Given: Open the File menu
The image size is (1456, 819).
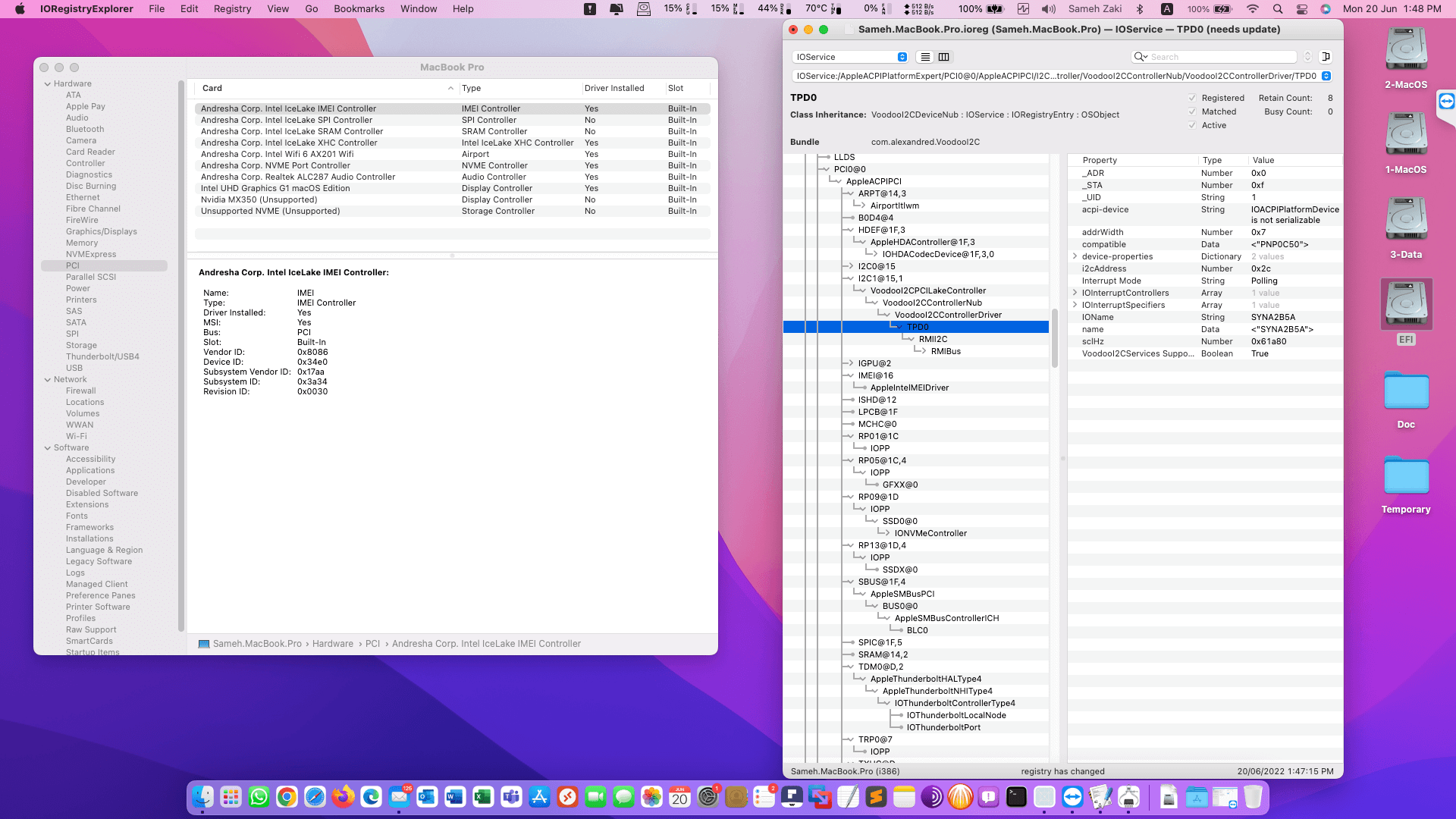Looking at the screenshot, I should tap(157, 9).
